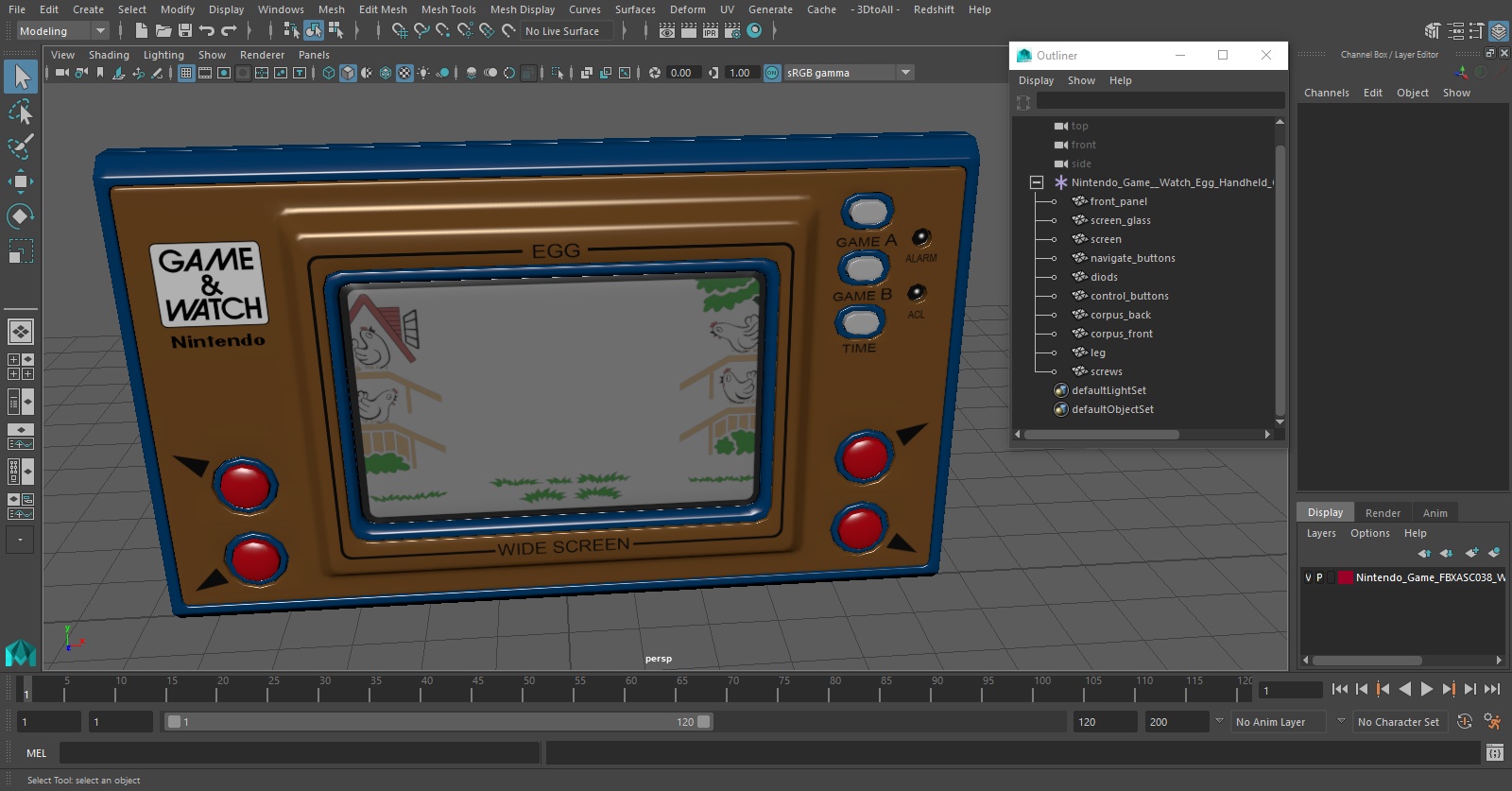Show the Attribute Editor icon top right
1512x791 pixels.
point(1455,31)
